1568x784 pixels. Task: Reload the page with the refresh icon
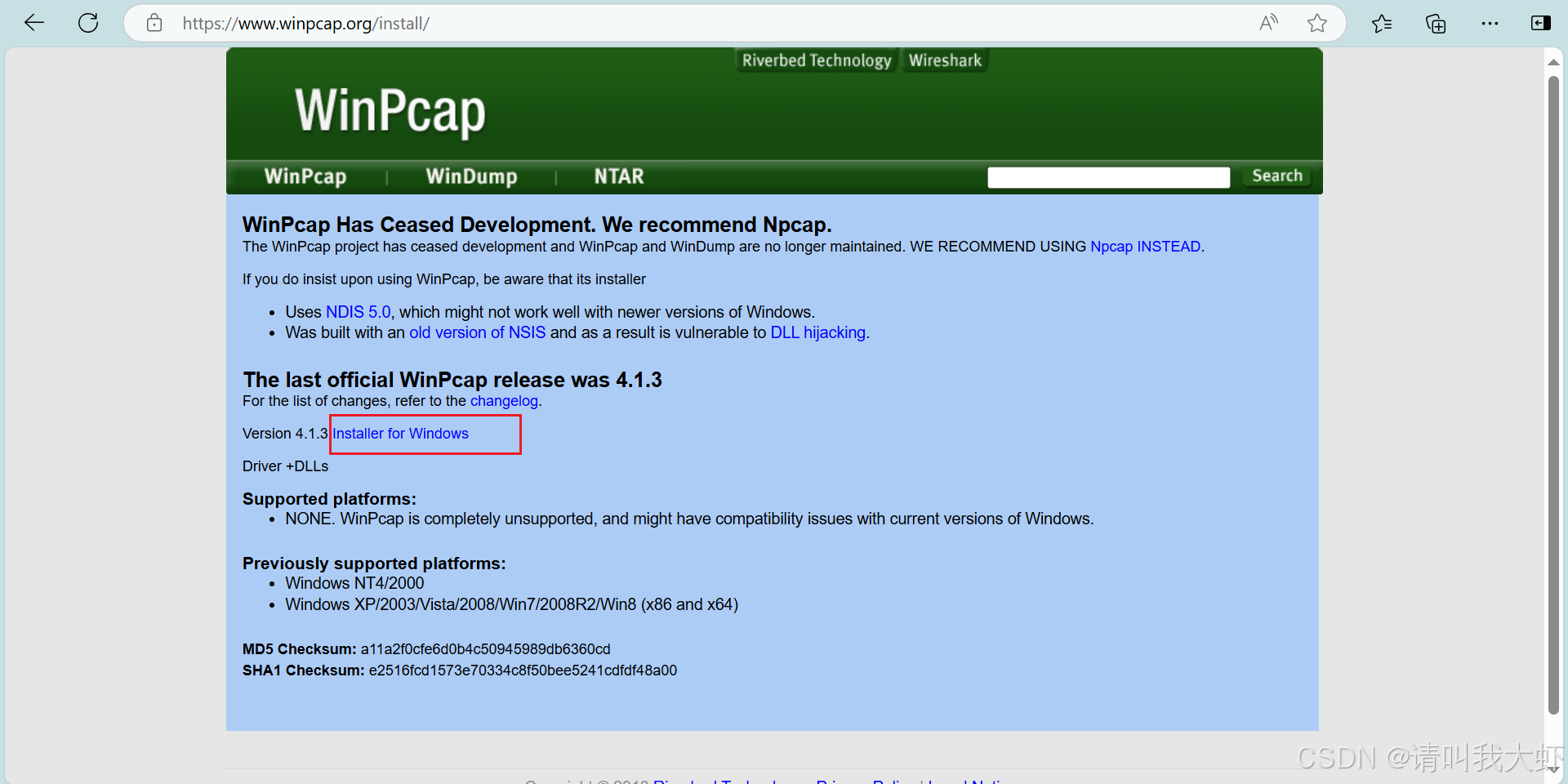(x=88, y=23)
